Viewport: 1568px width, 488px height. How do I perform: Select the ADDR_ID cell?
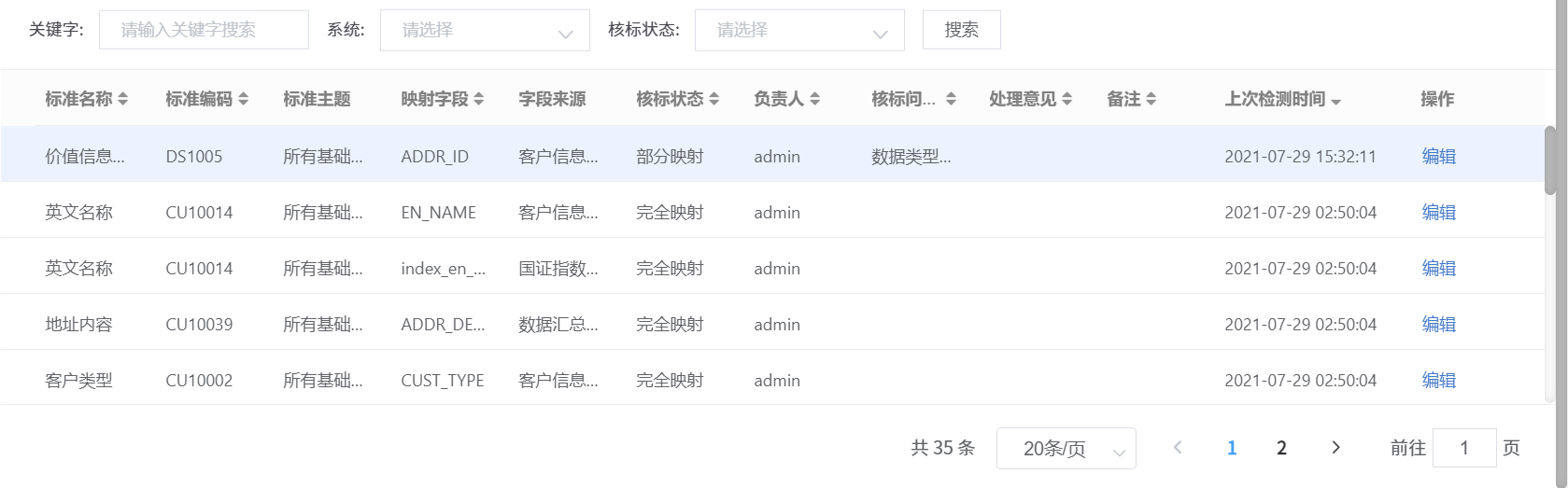coord(435,157)
